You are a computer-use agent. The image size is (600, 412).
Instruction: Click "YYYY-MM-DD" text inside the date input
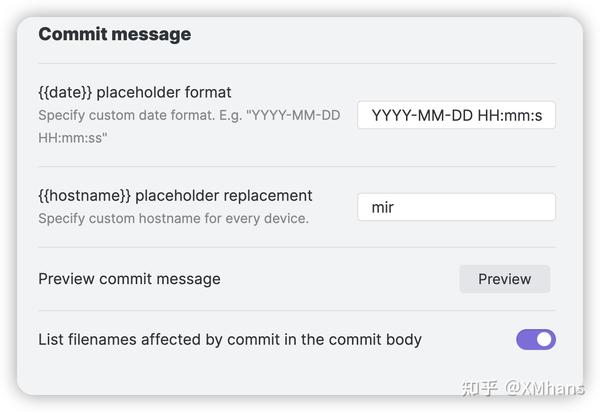pos(416,116)
